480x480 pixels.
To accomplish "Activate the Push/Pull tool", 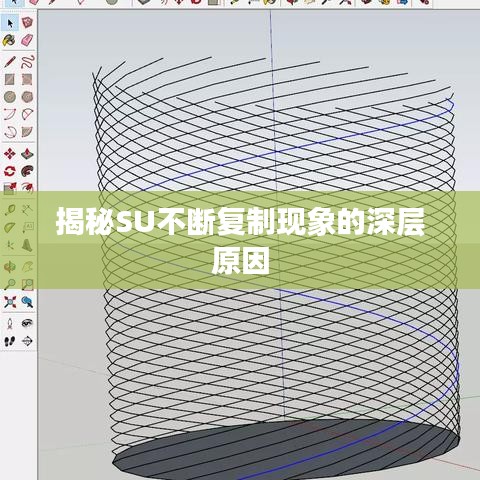I will [27, 154].
